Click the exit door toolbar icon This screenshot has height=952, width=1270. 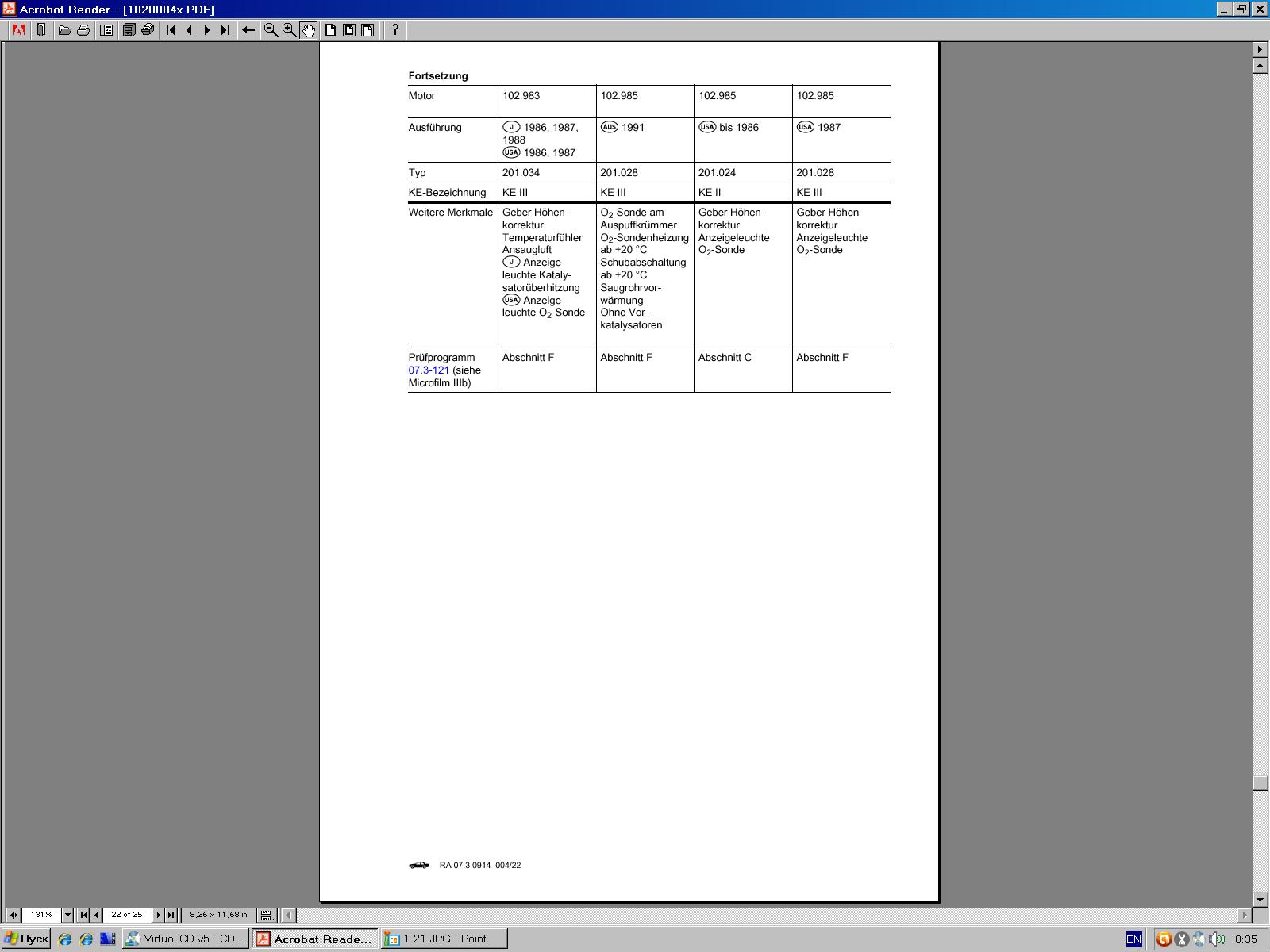(41, 30)
